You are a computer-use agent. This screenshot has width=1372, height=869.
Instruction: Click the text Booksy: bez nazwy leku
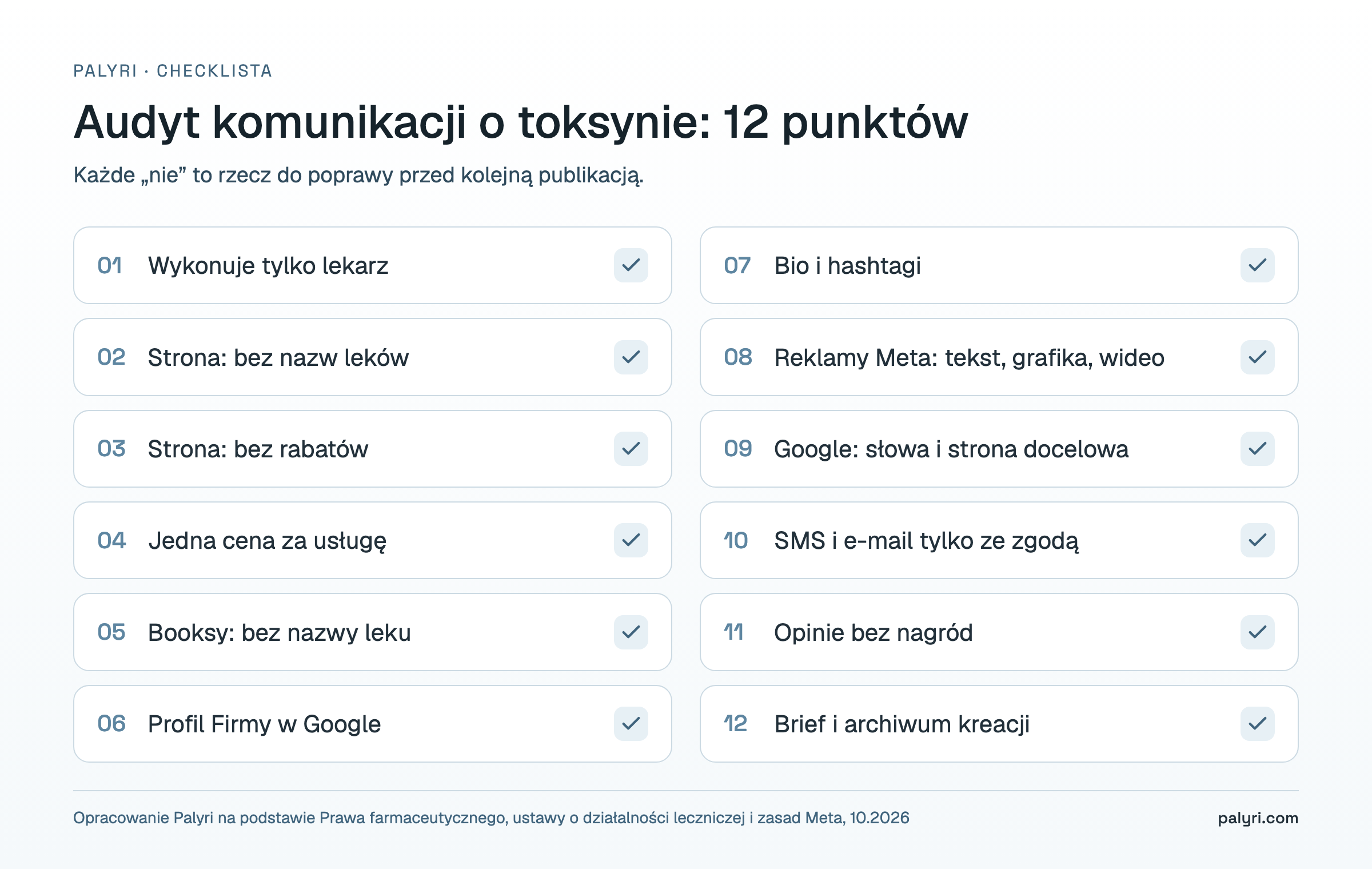[280, 633]
